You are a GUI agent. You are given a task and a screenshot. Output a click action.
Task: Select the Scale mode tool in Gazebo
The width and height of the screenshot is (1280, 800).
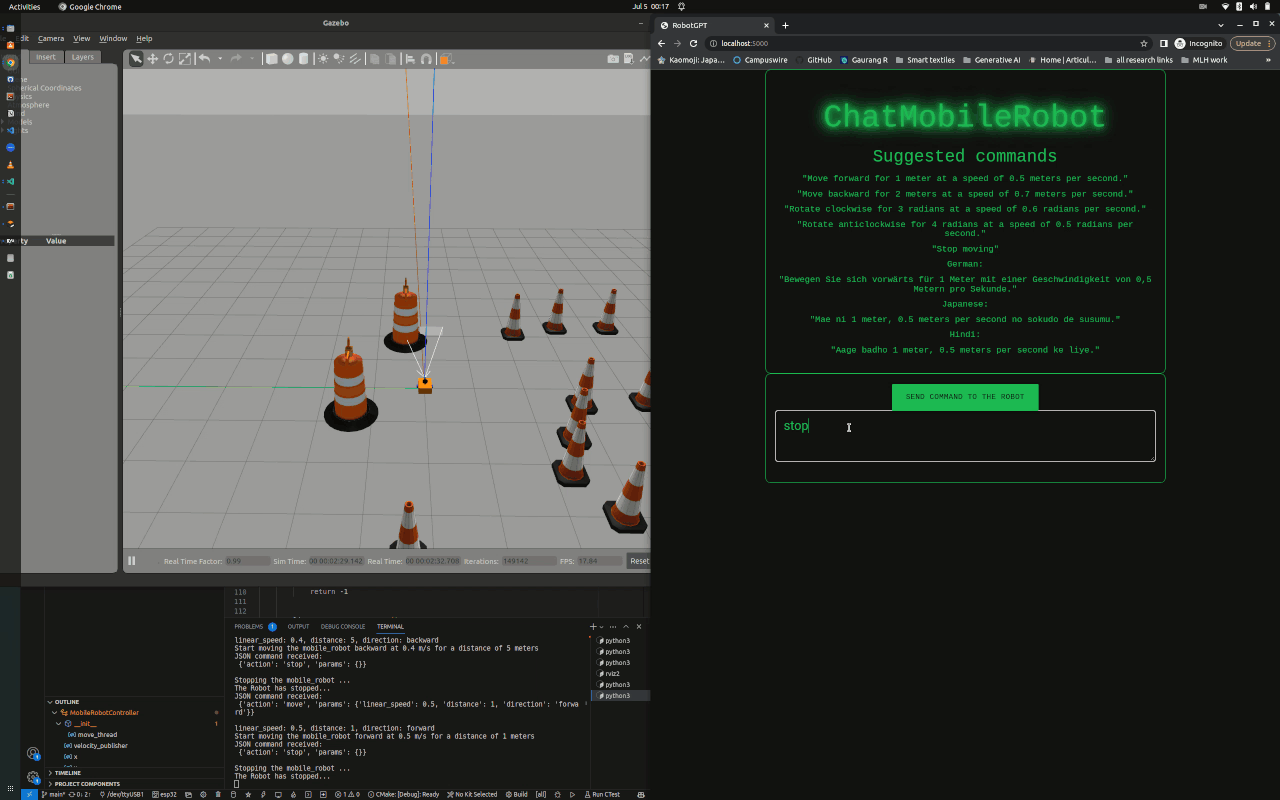coord(185,59)
